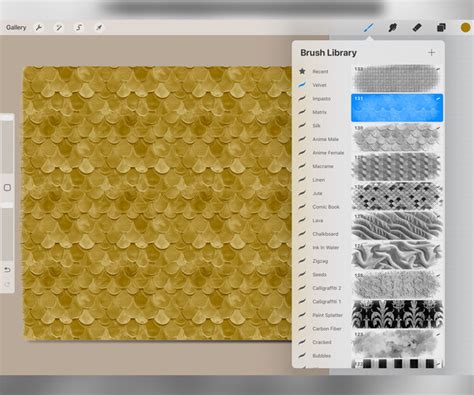Screen dimensions: 474x395
Task: Add a new brush with plus button
Action: point(431,53)
